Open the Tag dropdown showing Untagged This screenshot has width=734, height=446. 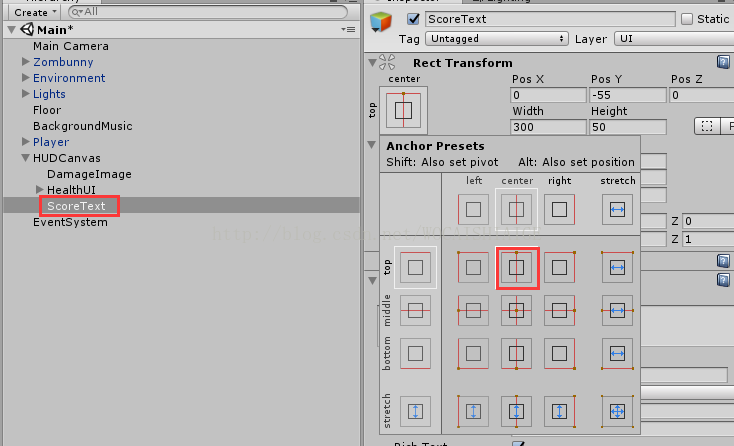click(497, 38)
